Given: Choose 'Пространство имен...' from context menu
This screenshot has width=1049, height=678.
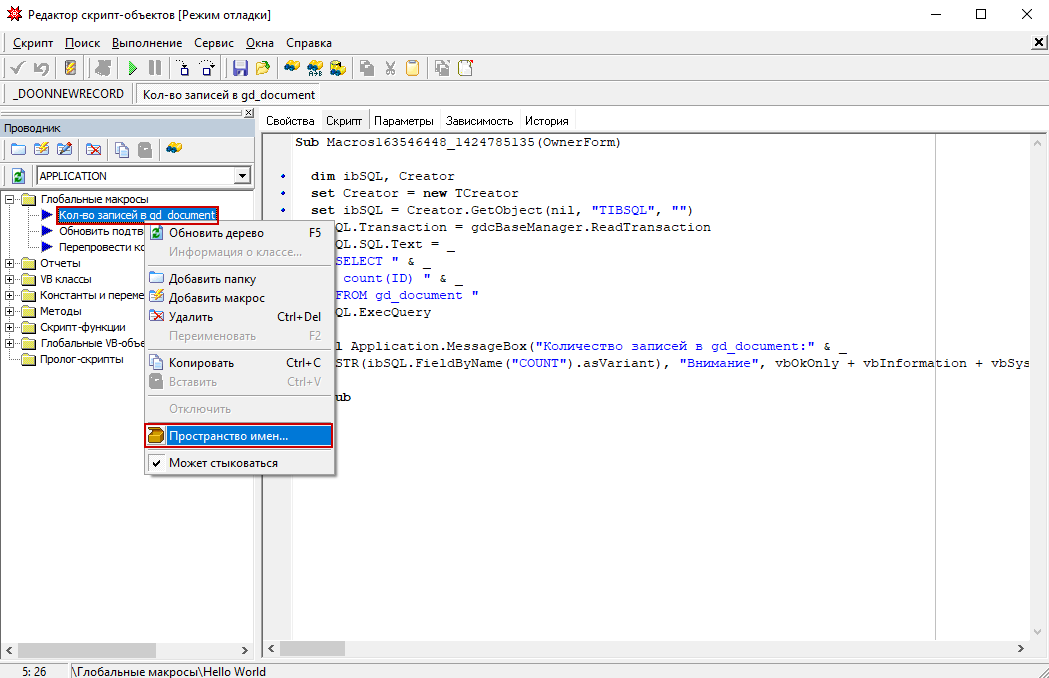Looking at the screenshot, I should click(x=228, y=436).
